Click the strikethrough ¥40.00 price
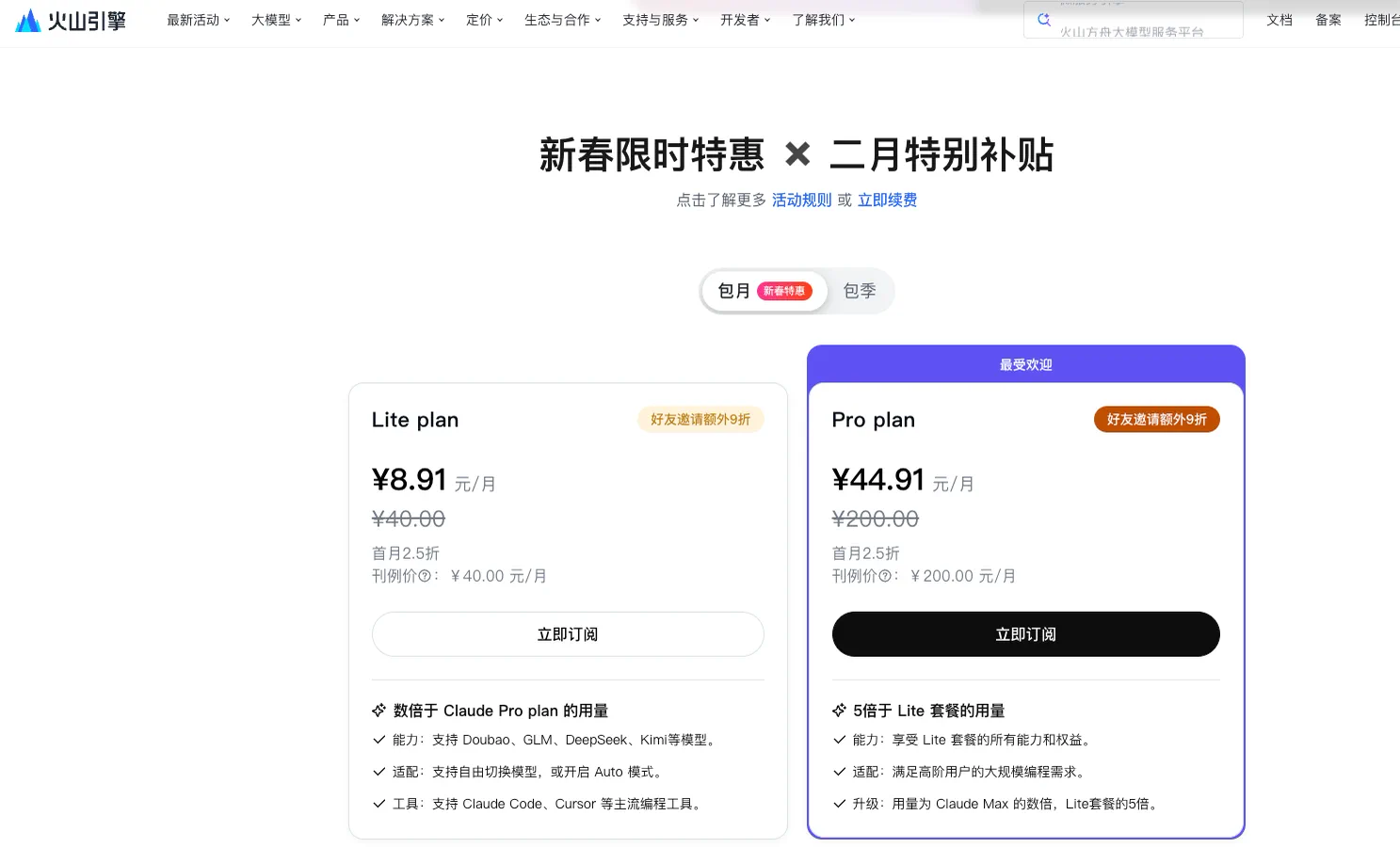This screenshot has width=1400, height=864. [x=409, y=519]
